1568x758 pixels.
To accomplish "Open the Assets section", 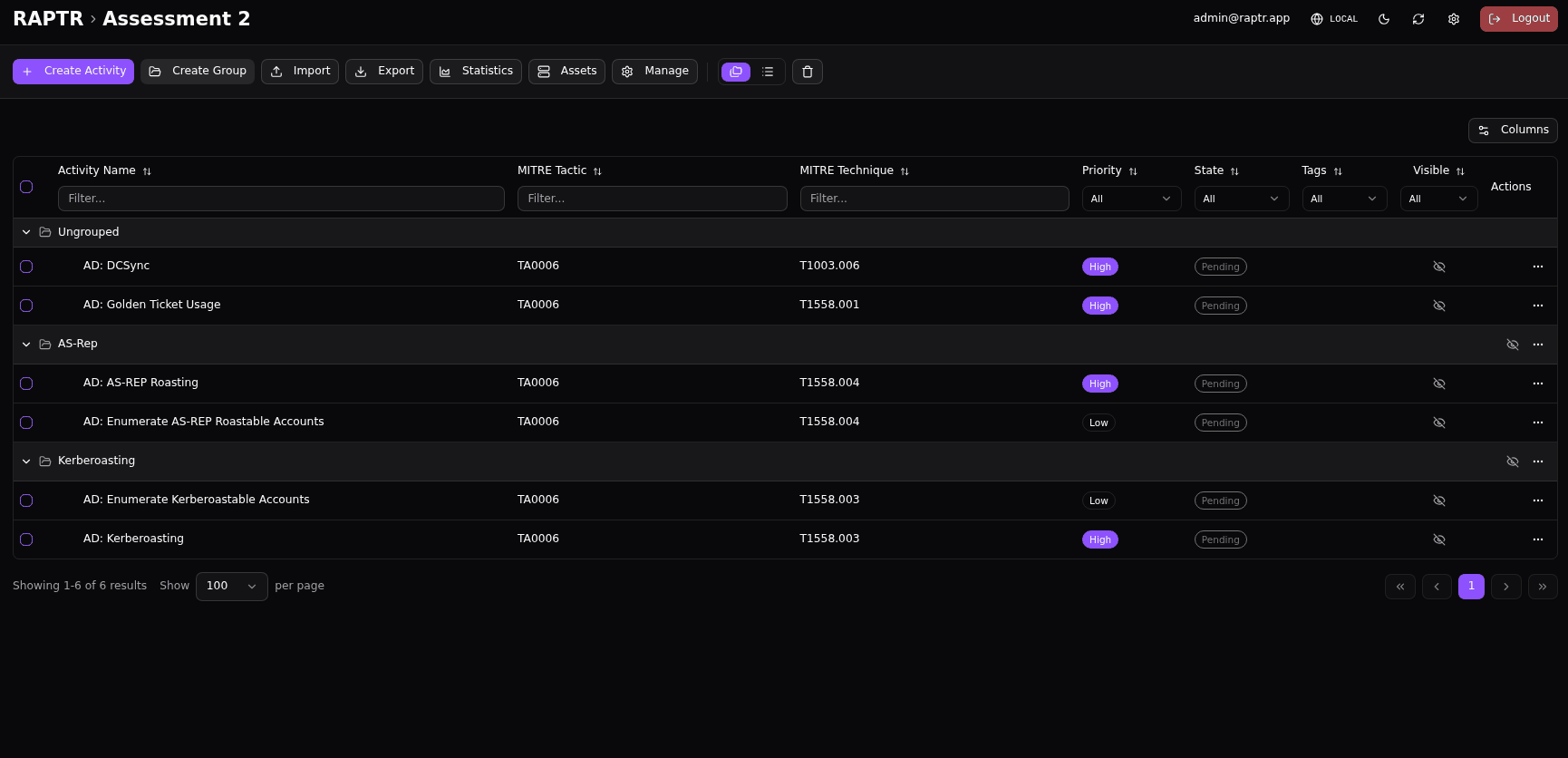I will tap(566, 72).
